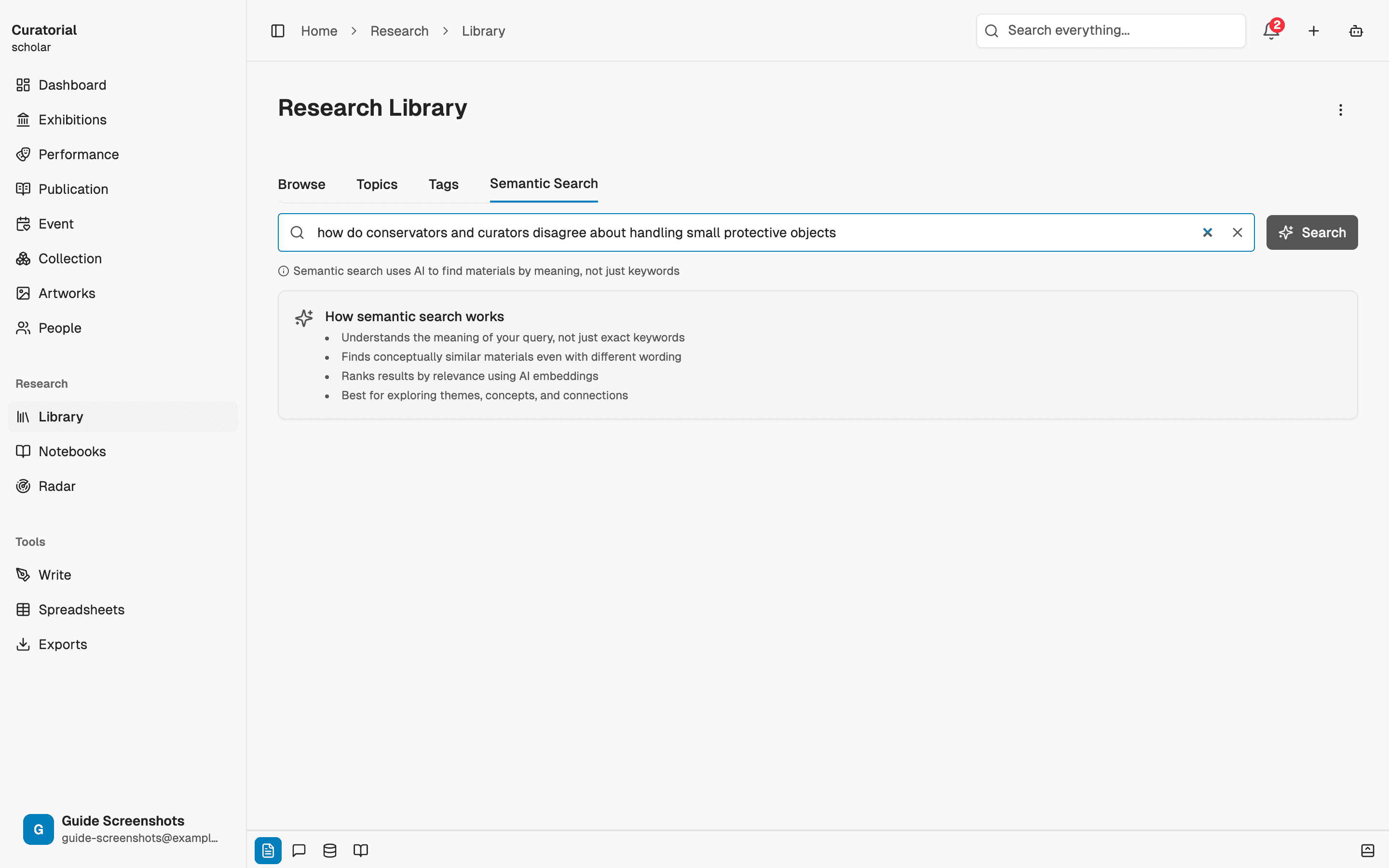This screenshot has height=868, width=1389.
Task: Open Notebooks under Research
Action: click(x=123, y=451)
